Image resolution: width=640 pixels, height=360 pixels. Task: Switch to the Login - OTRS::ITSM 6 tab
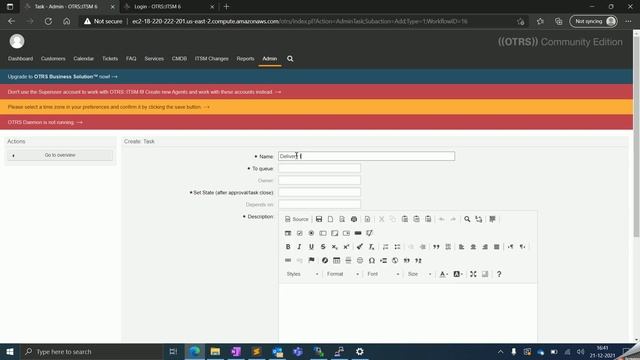pos(169,7)
